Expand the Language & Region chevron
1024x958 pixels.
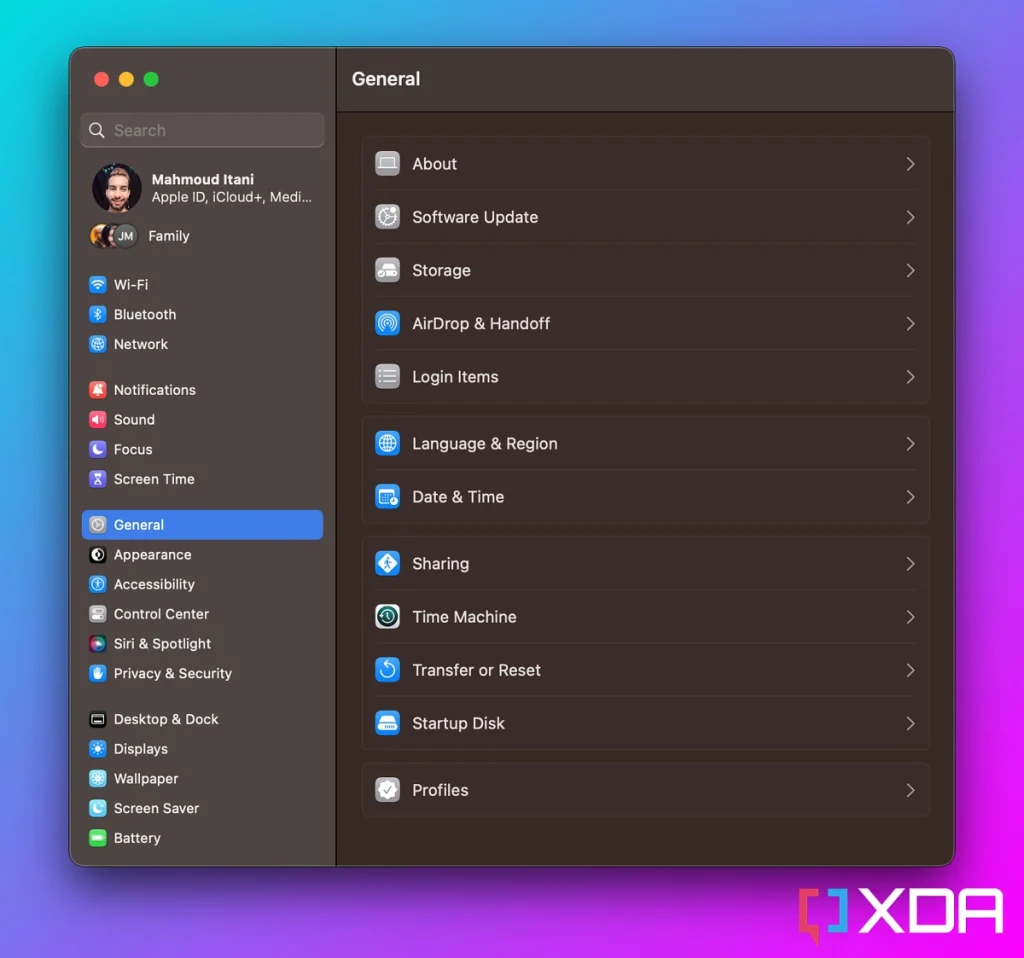pyautogui.click(x=910, y=444)
